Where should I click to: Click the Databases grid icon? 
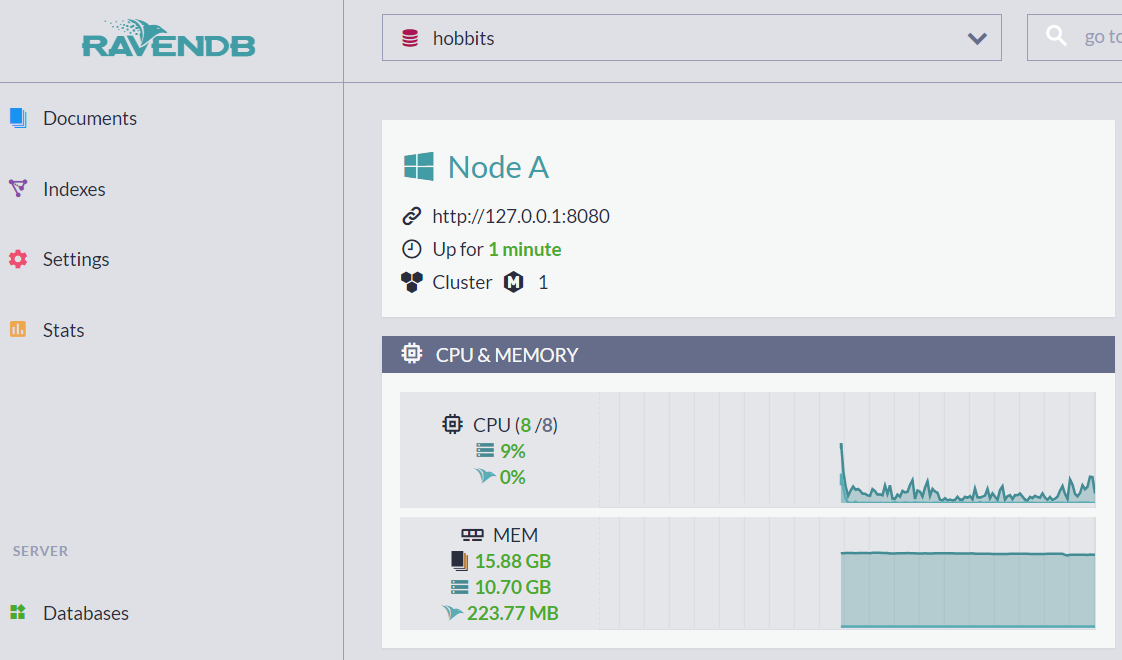pos(18,612)
